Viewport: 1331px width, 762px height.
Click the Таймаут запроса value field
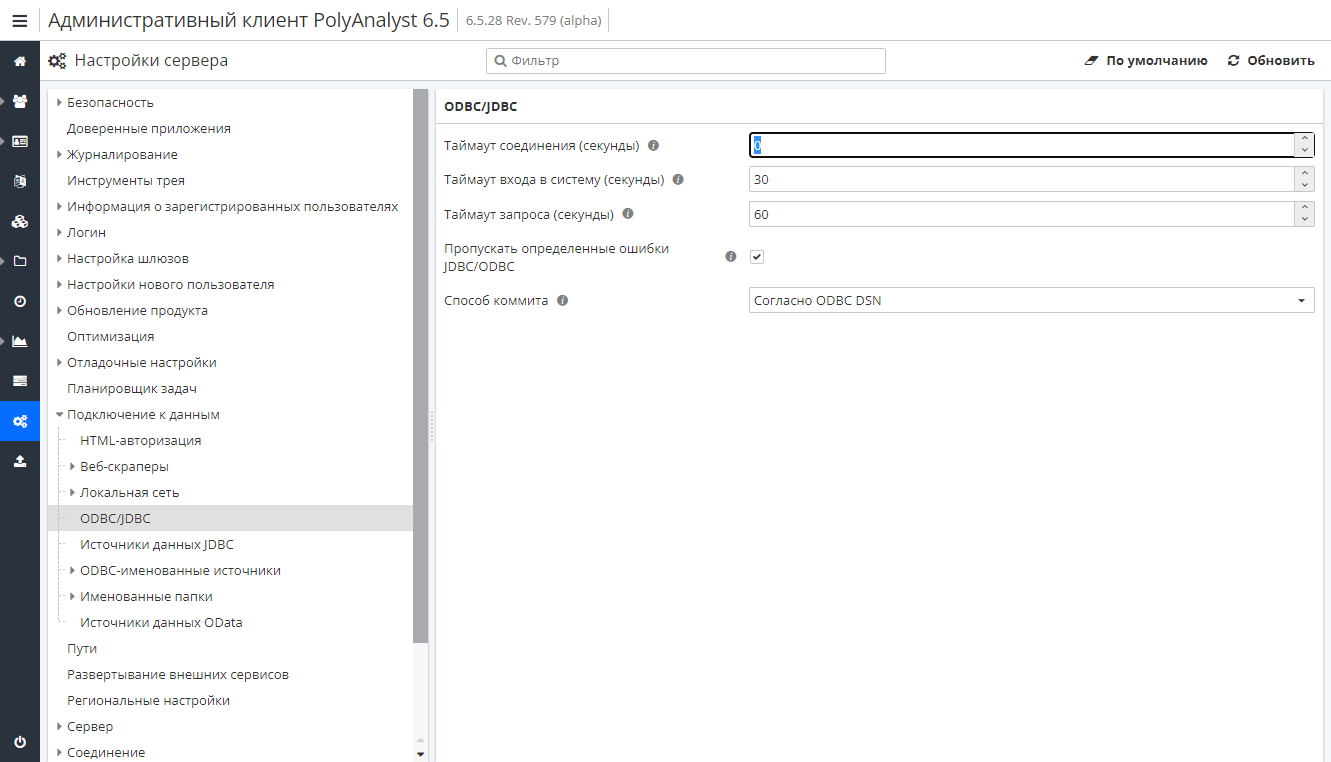1022,213
